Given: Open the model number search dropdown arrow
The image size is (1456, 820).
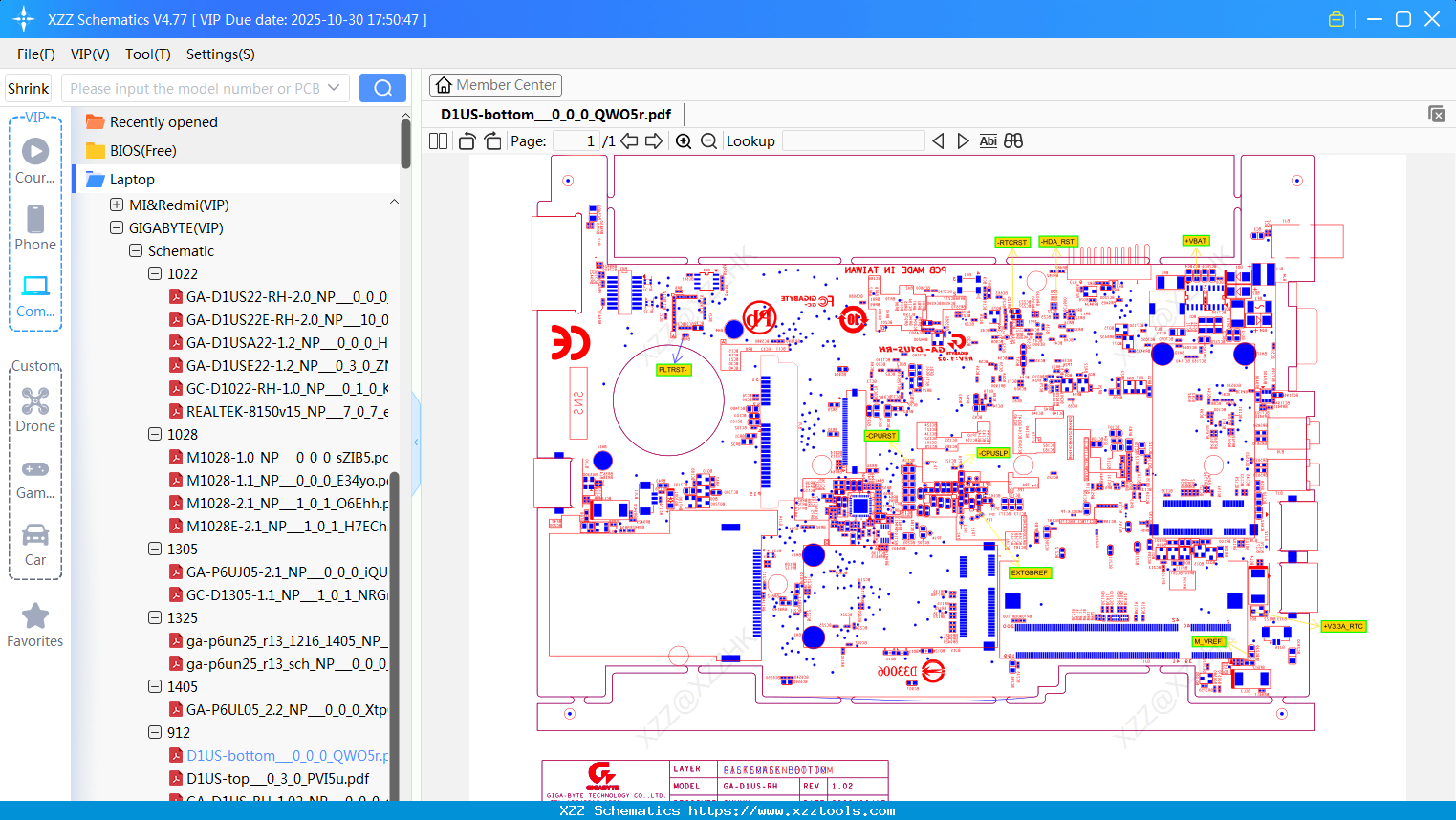Looking at the screenshot, I should click(334, 88).
